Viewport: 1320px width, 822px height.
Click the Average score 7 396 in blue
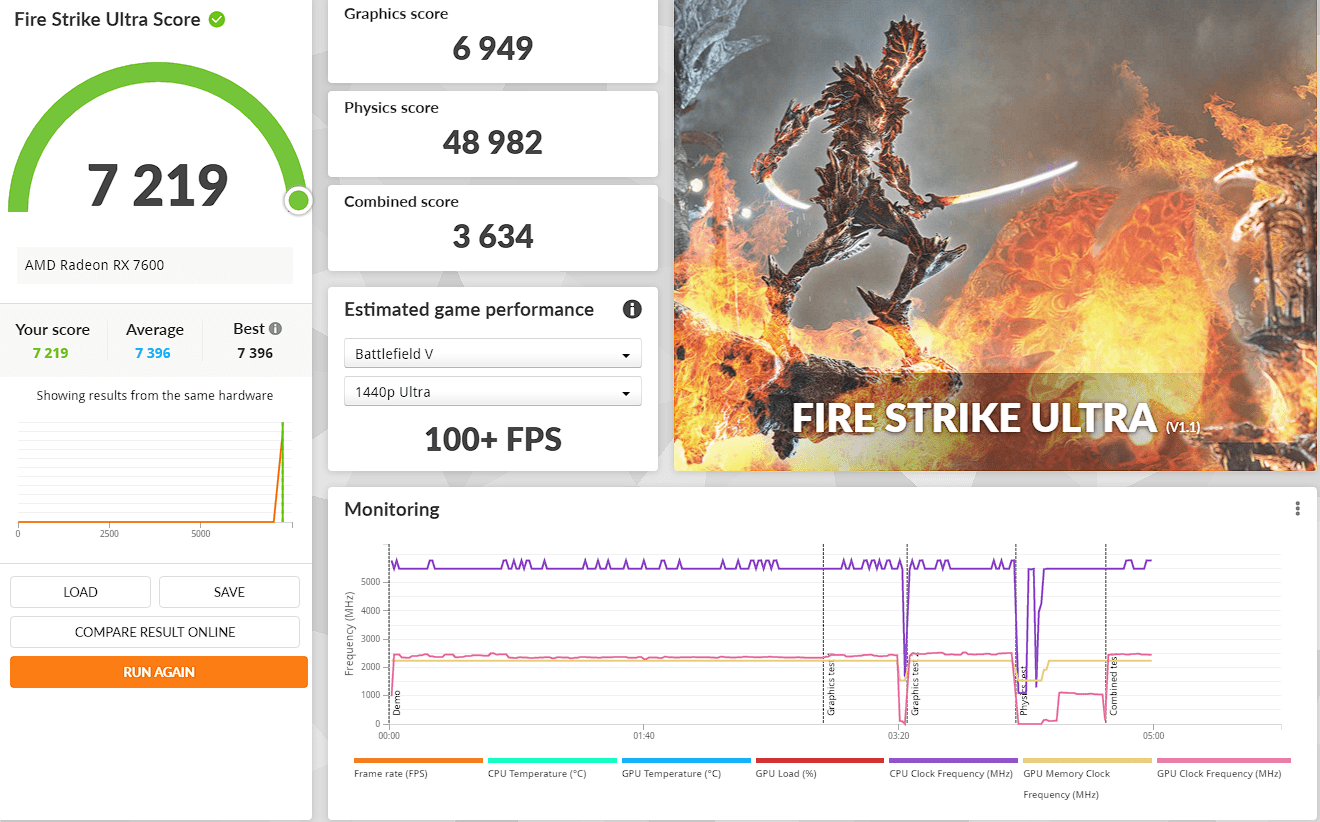(154, 353)
